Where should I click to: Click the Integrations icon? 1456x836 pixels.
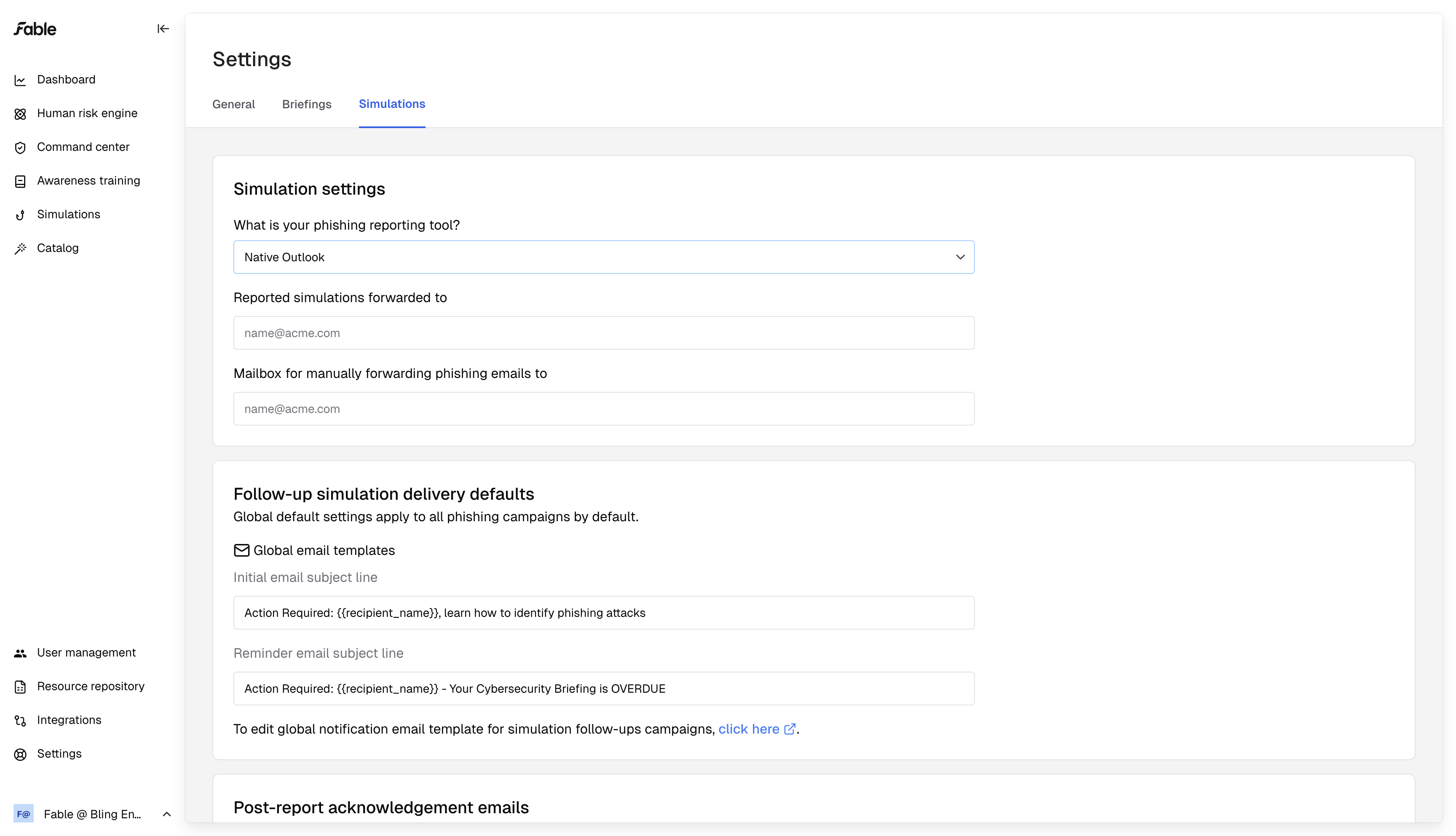pos(20,721)
